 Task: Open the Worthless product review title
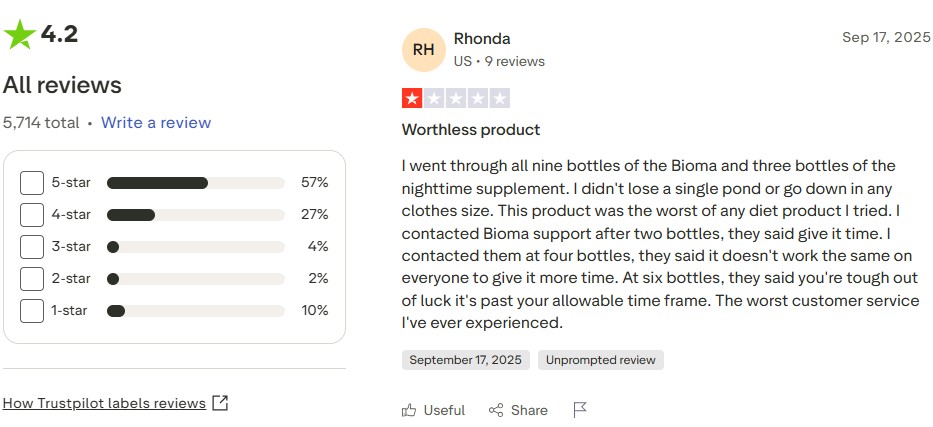pos(470,130)
